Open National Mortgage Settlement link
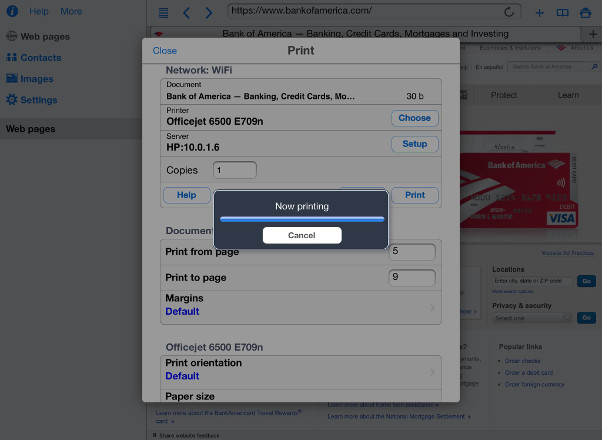Screen dimensions: 602x440 pos(399,417)
